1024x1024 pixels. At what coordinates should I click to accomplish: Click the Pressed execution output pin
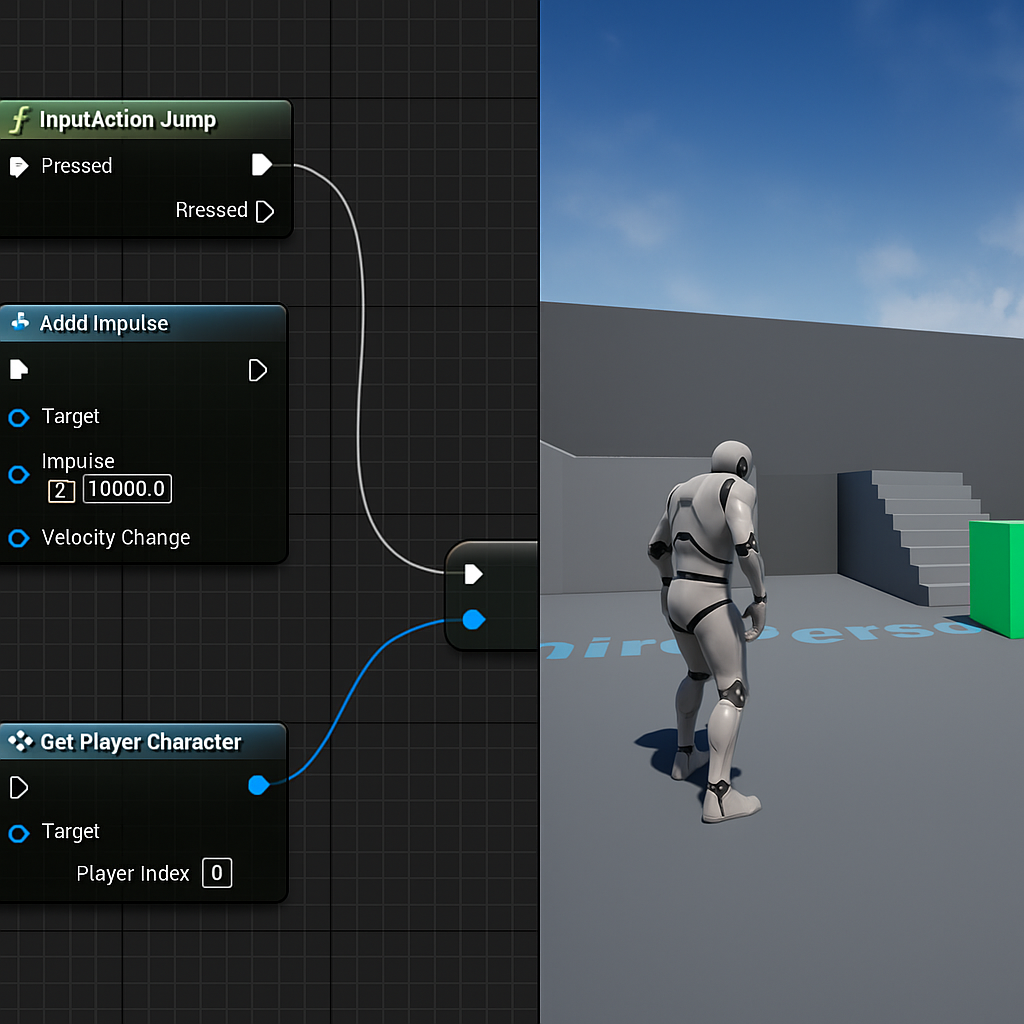(x=263, y=165)
